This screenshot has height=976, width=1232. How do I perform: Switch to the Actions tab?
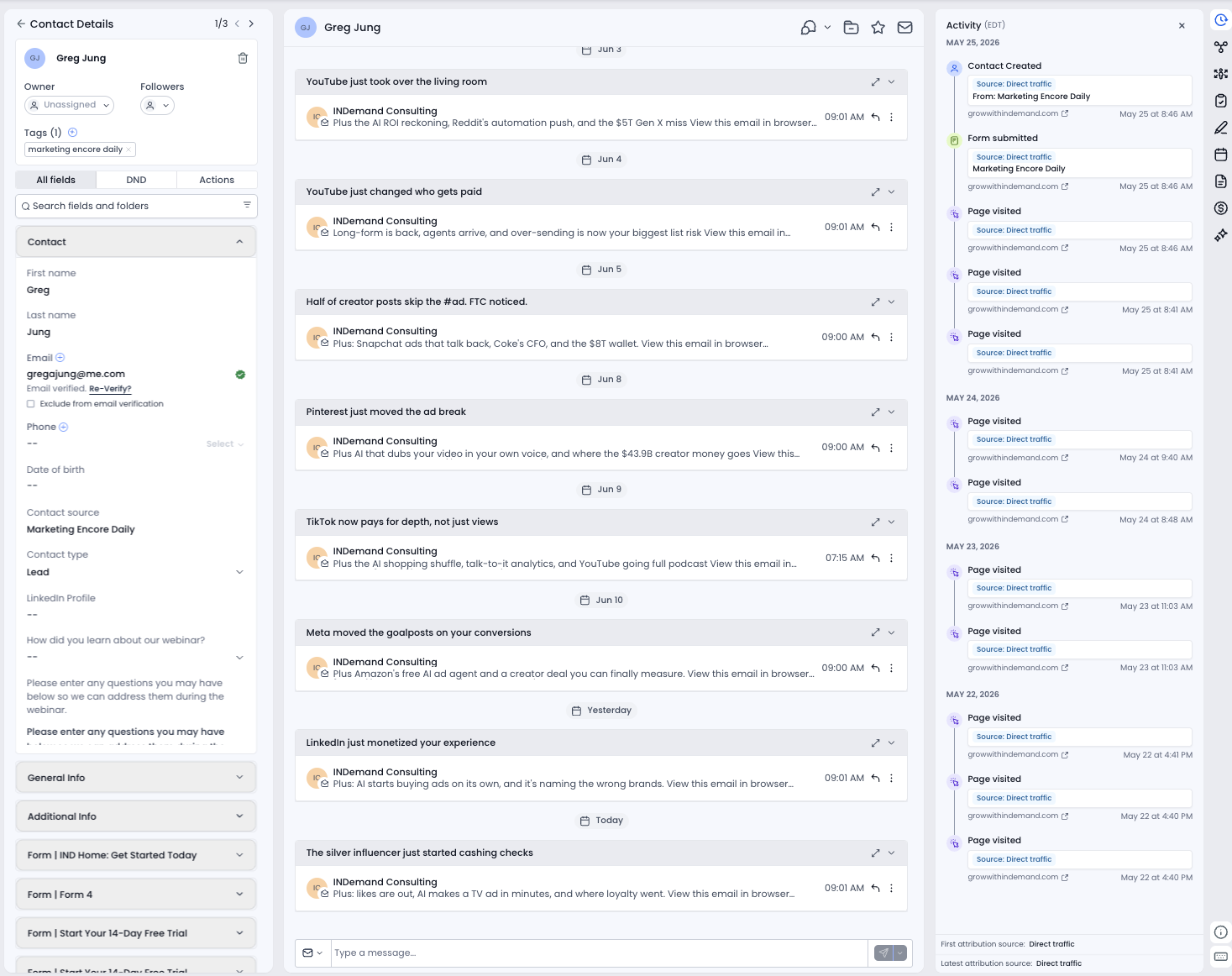tap(217, 180)
